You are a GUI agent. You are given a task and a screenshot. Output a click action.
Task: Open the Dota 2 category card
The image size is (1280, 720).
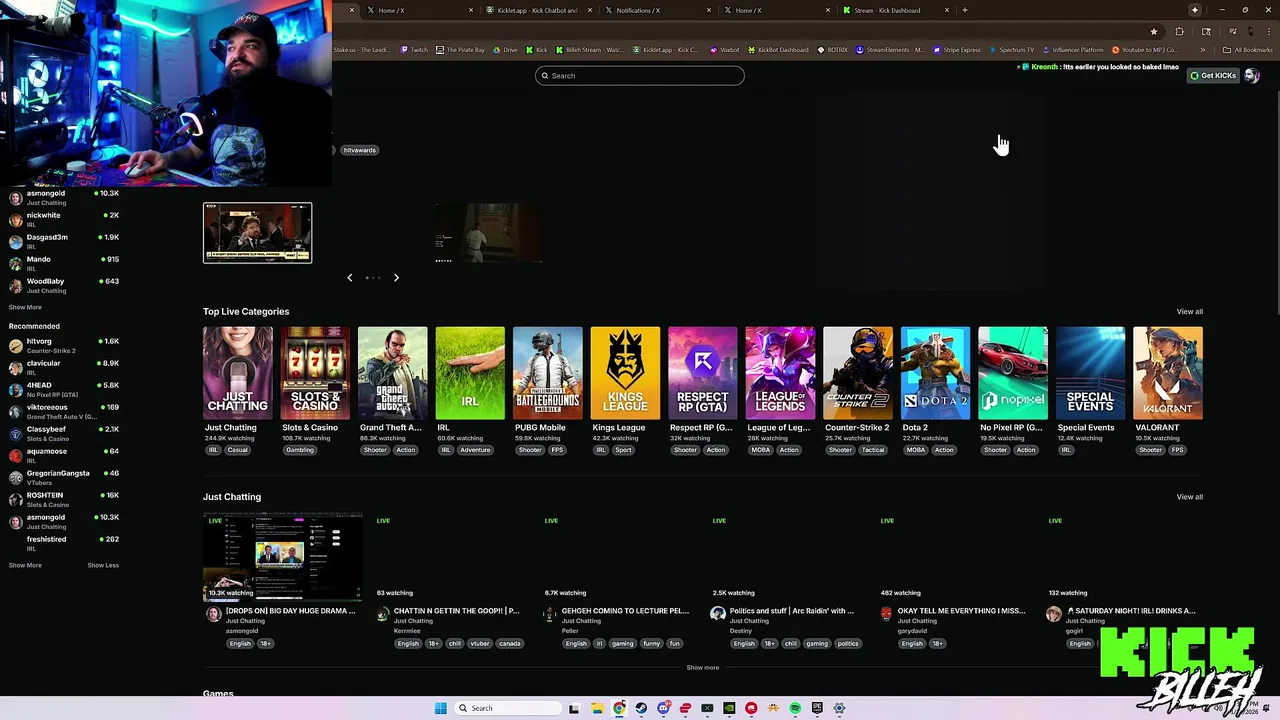(x=935, y=373)
